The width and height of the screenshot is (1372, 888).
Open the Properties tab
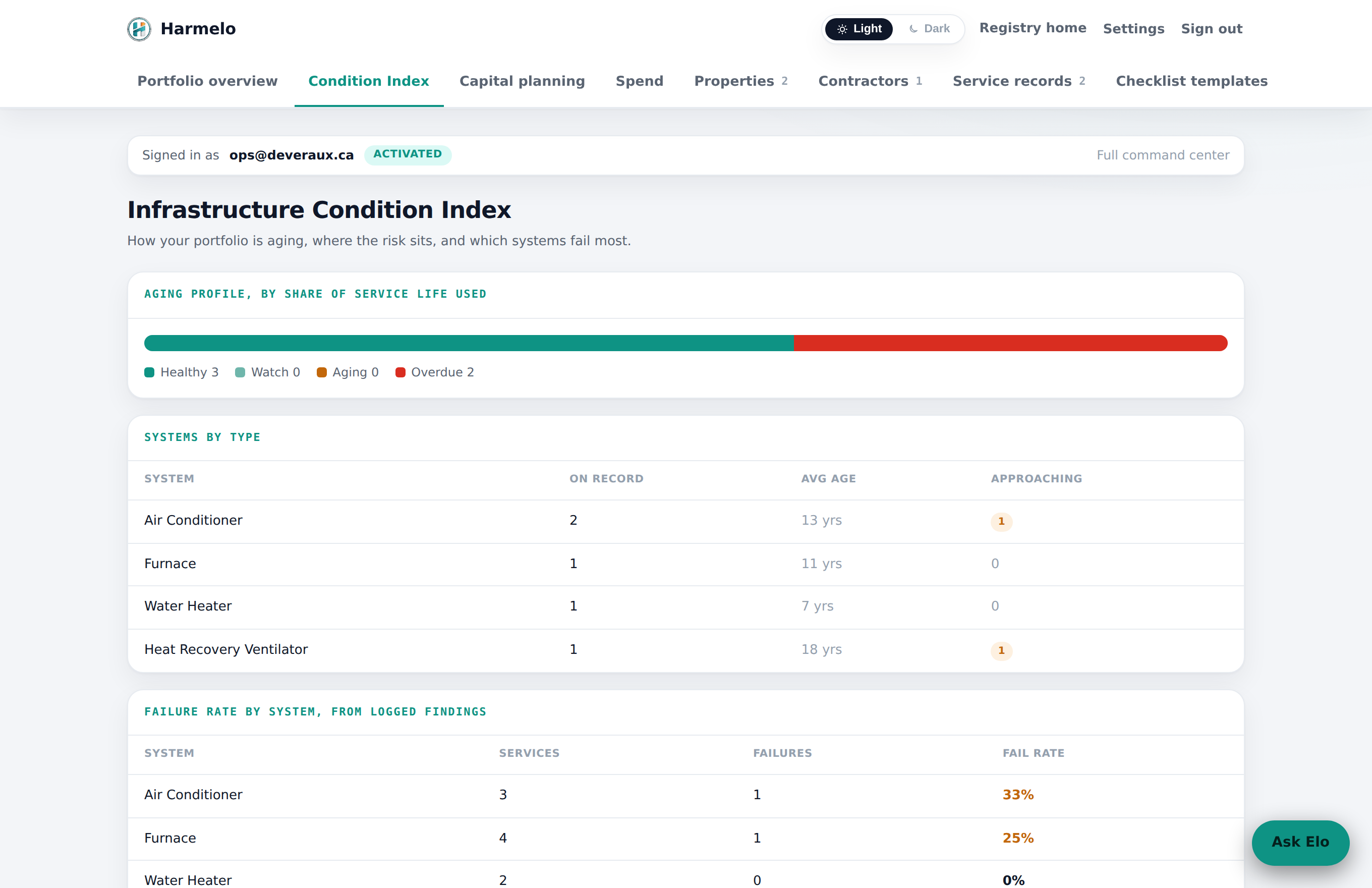[741, 81]
